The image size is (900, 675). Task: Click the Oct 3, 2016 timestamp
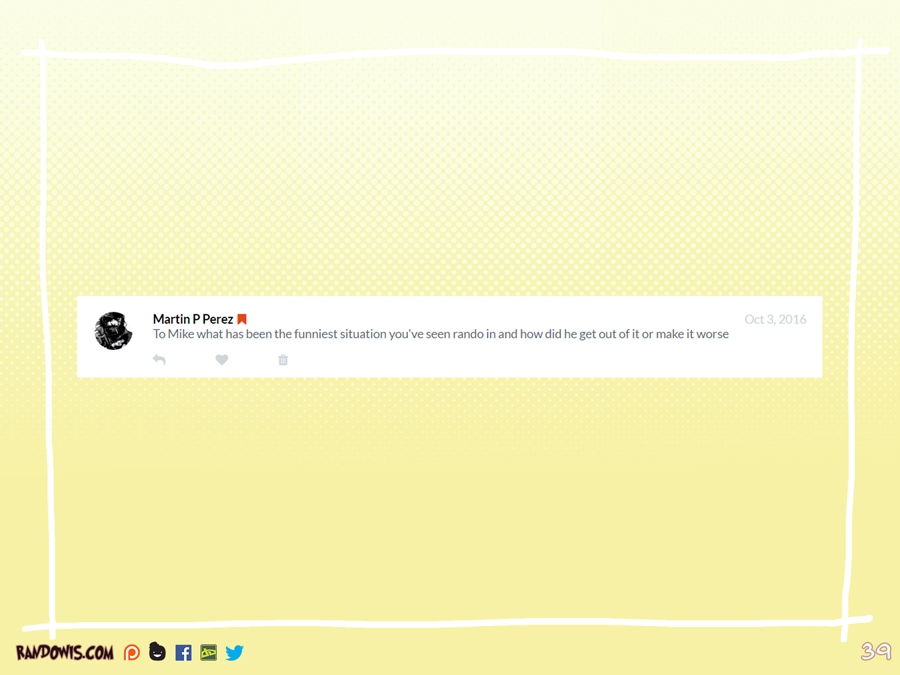click(x=775, y=319)
